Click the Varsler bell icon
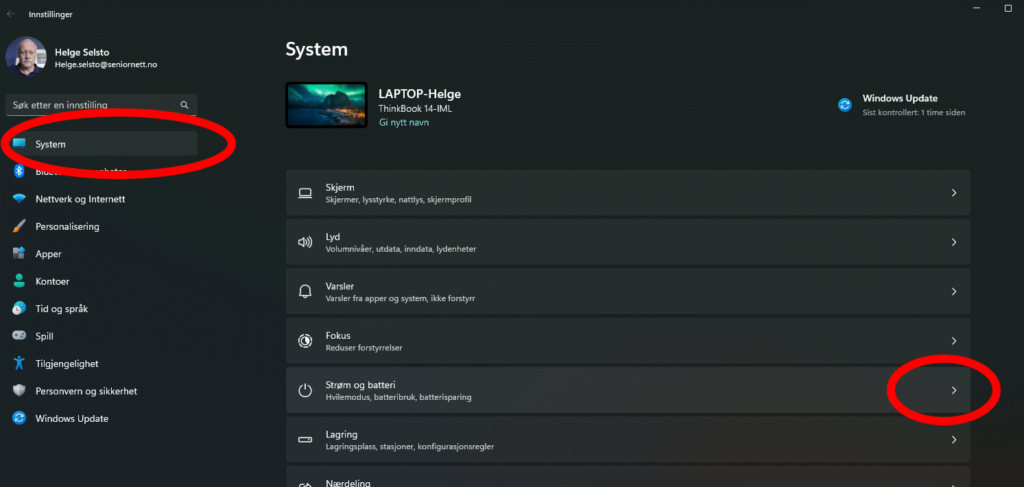 click(x=305, y=291)
